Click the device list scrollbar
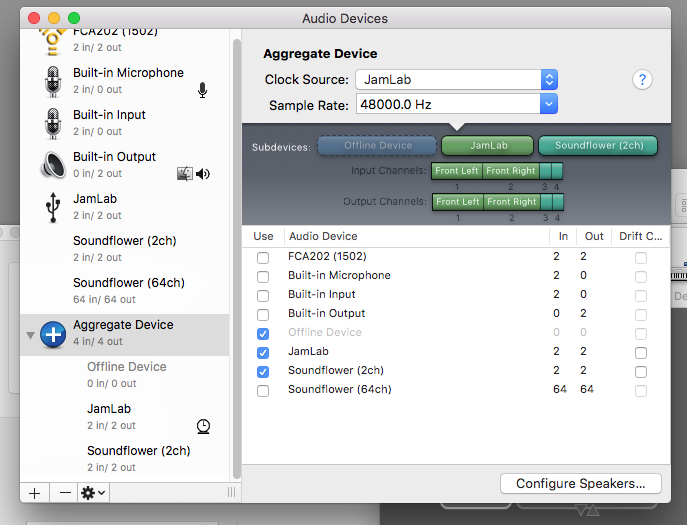687x525 pixels. click(x=237, y=259)
